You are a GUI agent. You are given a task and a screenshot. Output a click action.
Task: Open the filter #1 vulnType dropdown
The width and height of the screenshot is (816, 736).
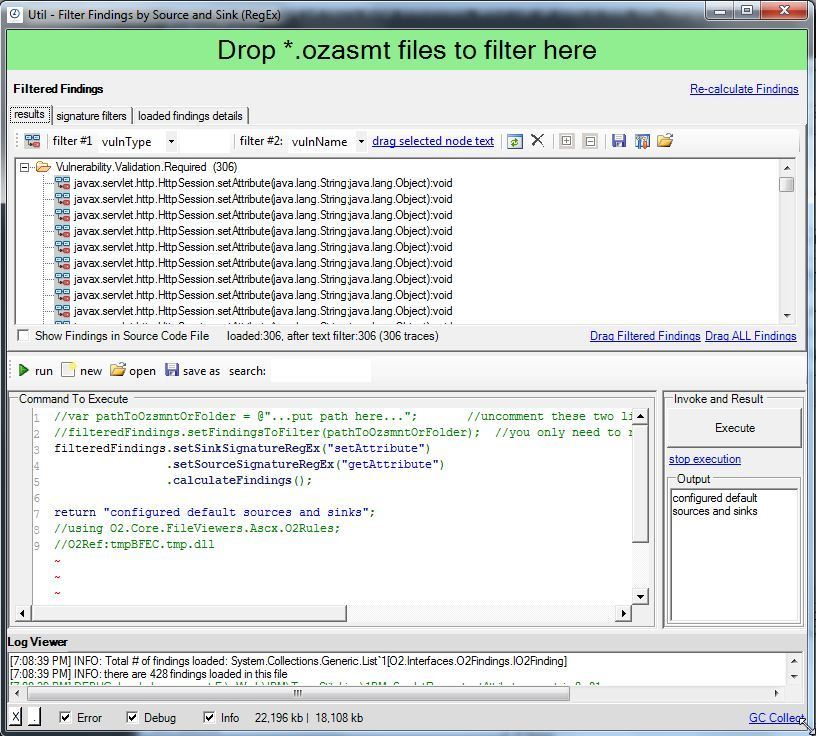(x=171, y=142)
